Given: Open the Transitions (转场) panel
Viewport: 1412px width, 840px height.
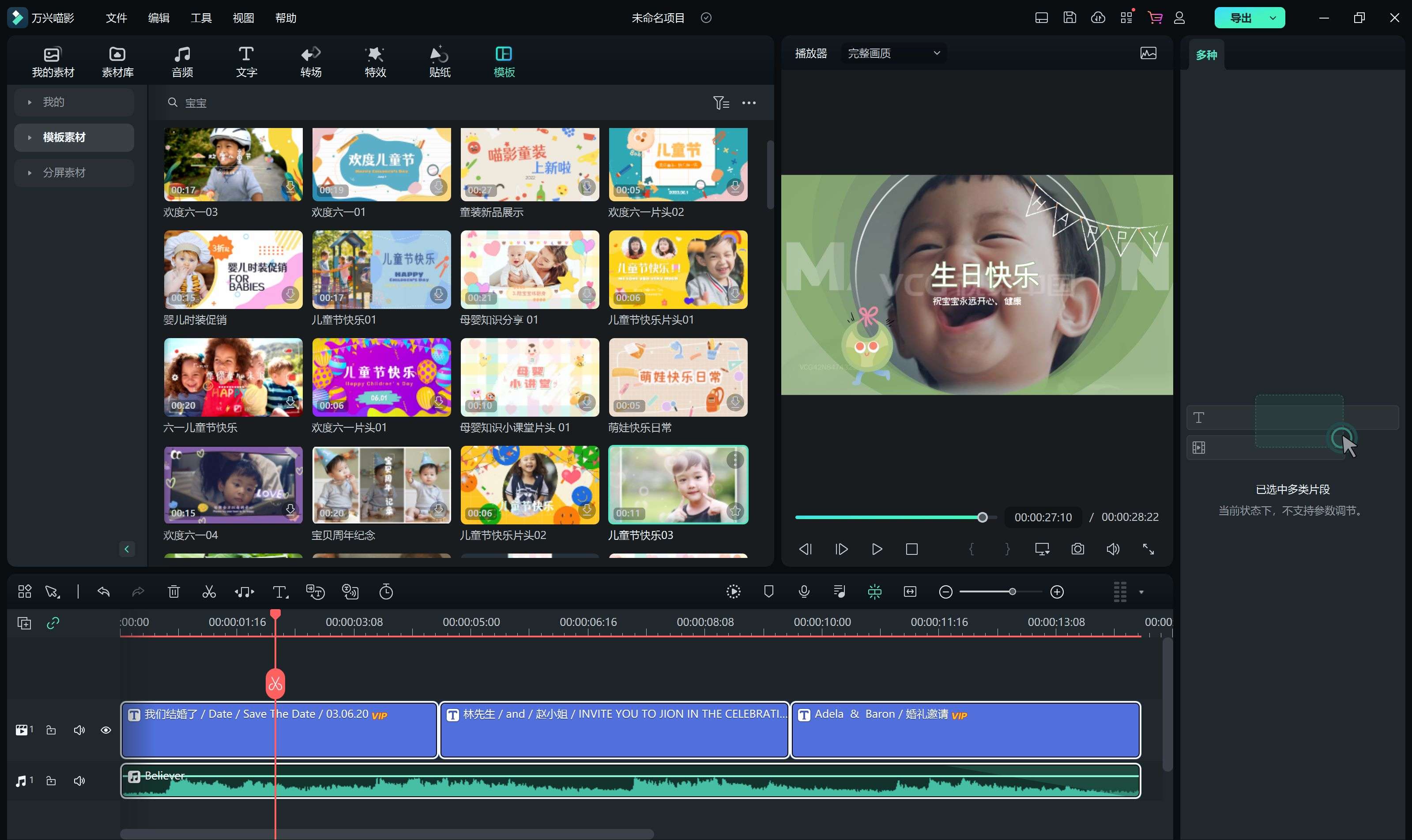Looking at the screenshot, I should [x=311, y=61].
